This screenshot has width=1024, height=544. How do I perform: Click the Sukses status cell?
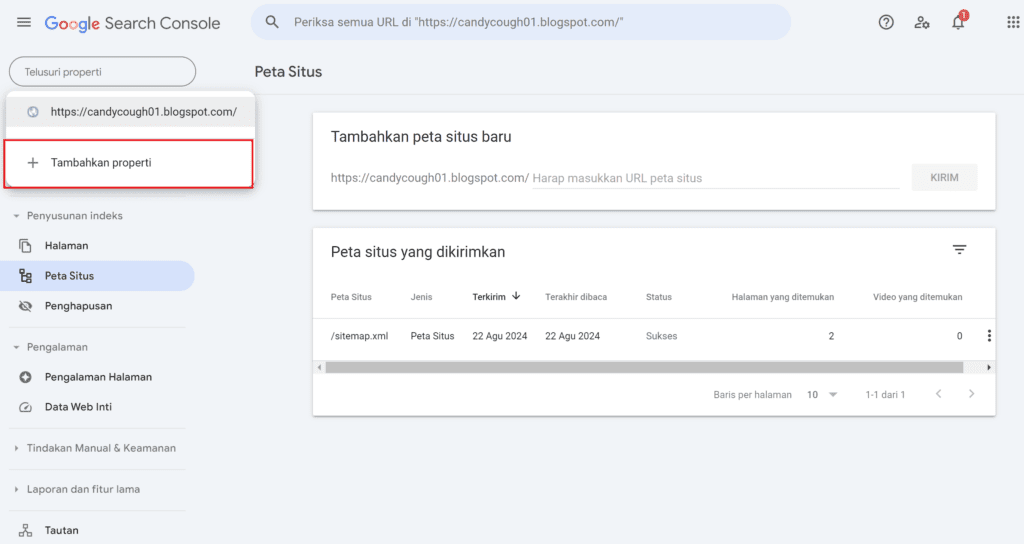pos(662,336)
